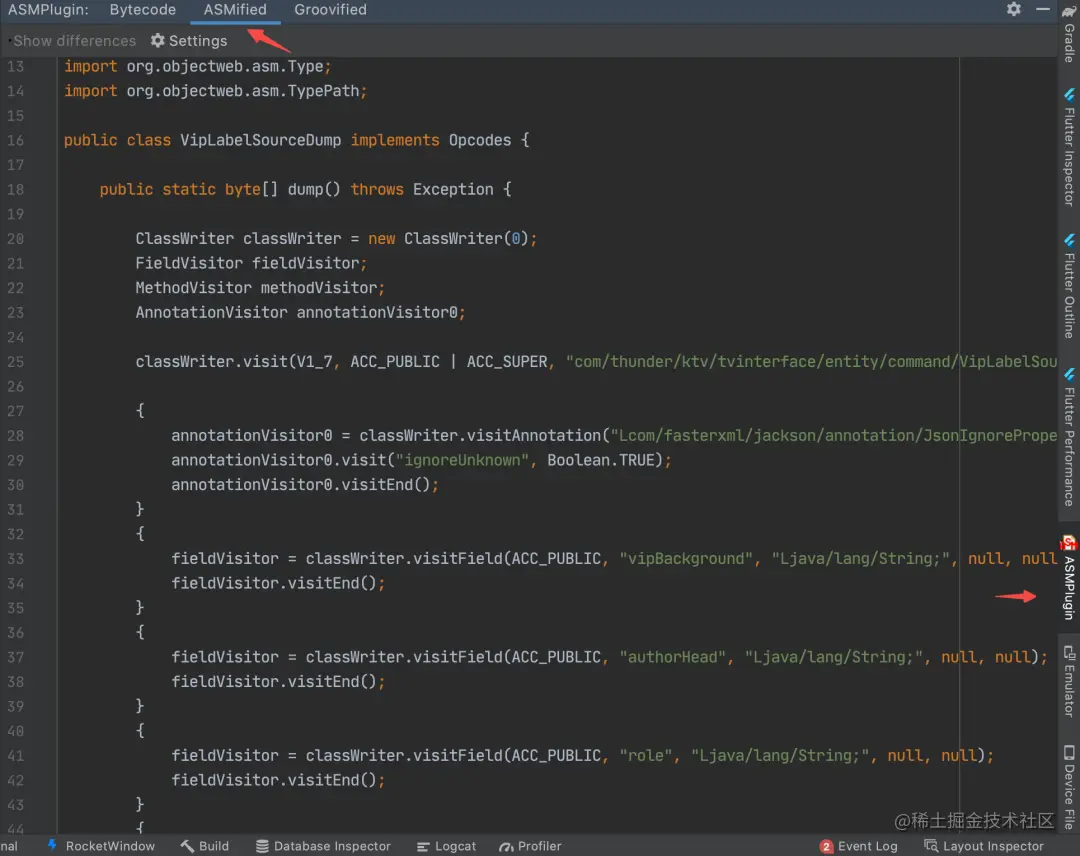Click the text Boolean.TRUE
Image resolution: width=1080 pixels, height=856 pixels.
pyautogui.click(x=600, y=460)
